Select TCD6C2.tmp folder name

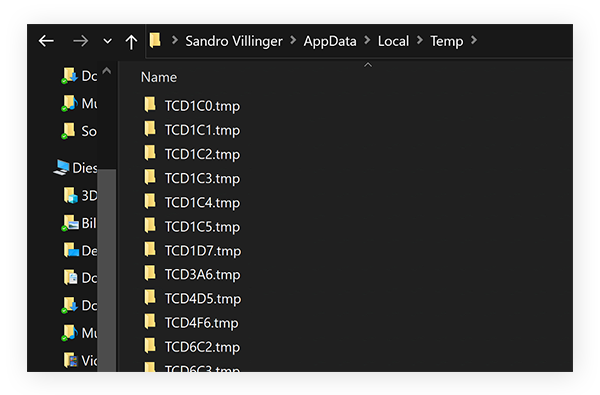coord(202,347)
